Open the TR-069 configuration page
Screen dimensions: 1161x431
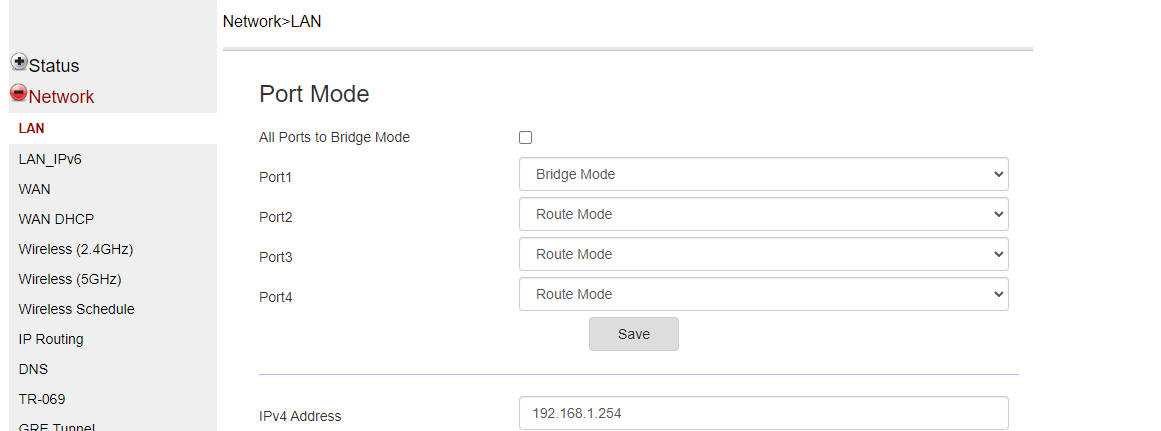pos(42,399)
